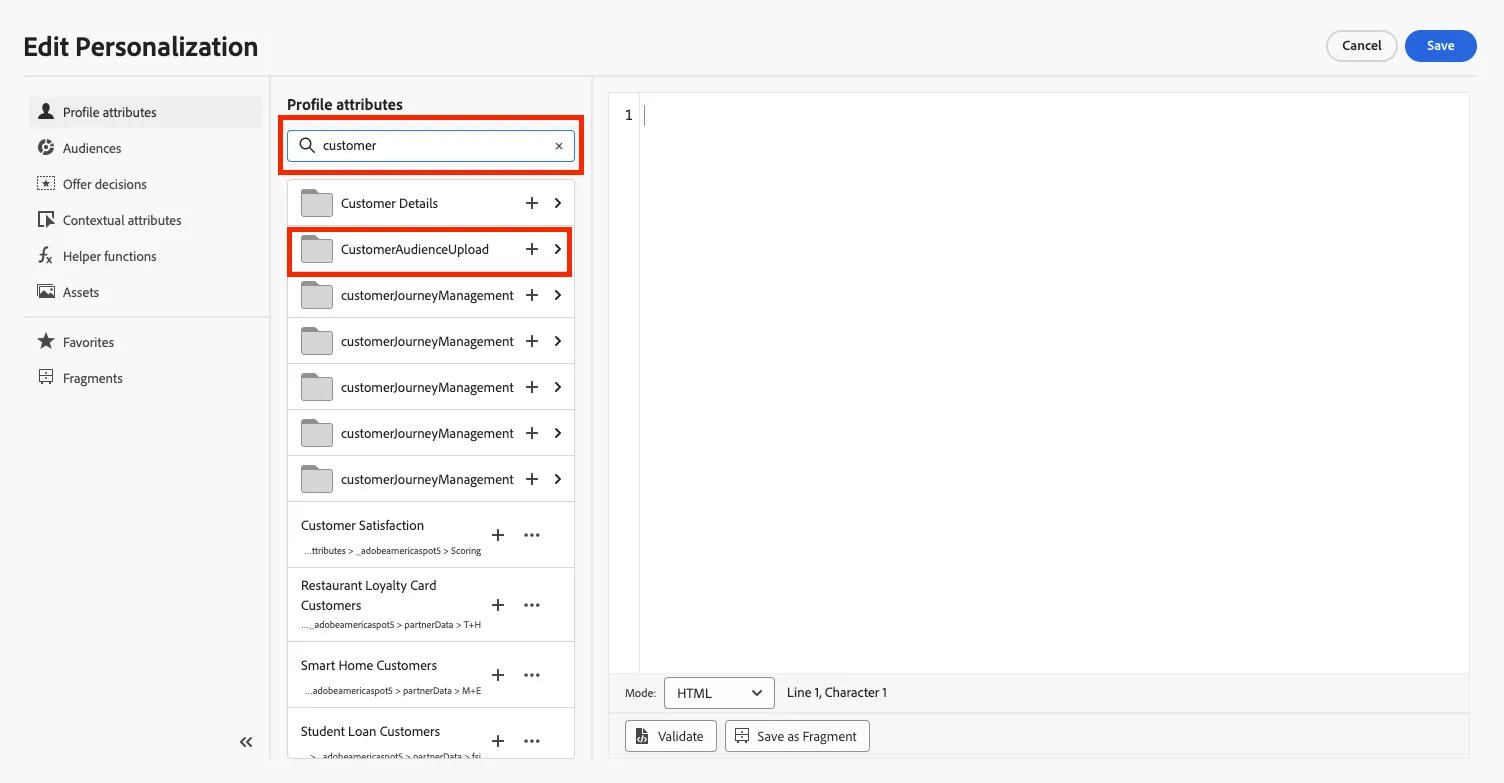Screen dimensions: 1504x783
Task: Validate the expression code
Action: tap(670, 736)
